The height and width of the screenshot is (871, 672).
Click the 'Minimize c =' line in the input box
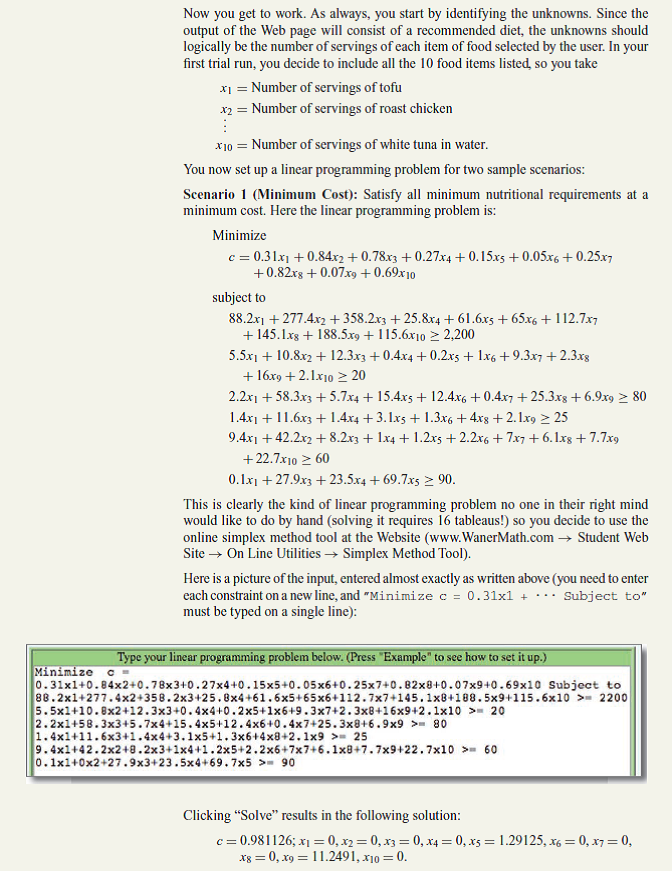tap(82, 672)
